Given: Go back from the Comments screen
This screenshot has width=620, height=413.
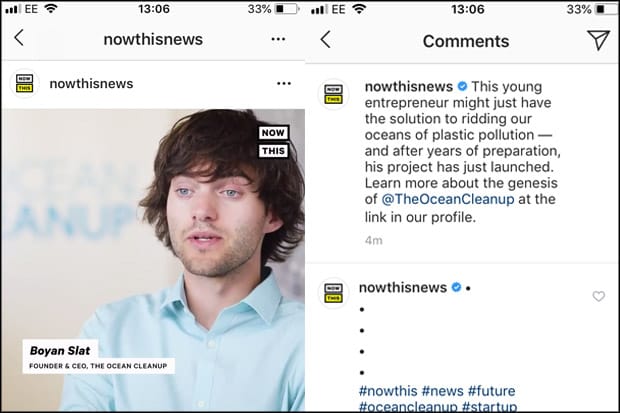Looking at the screenshot, I should click(x=325, y=40).
